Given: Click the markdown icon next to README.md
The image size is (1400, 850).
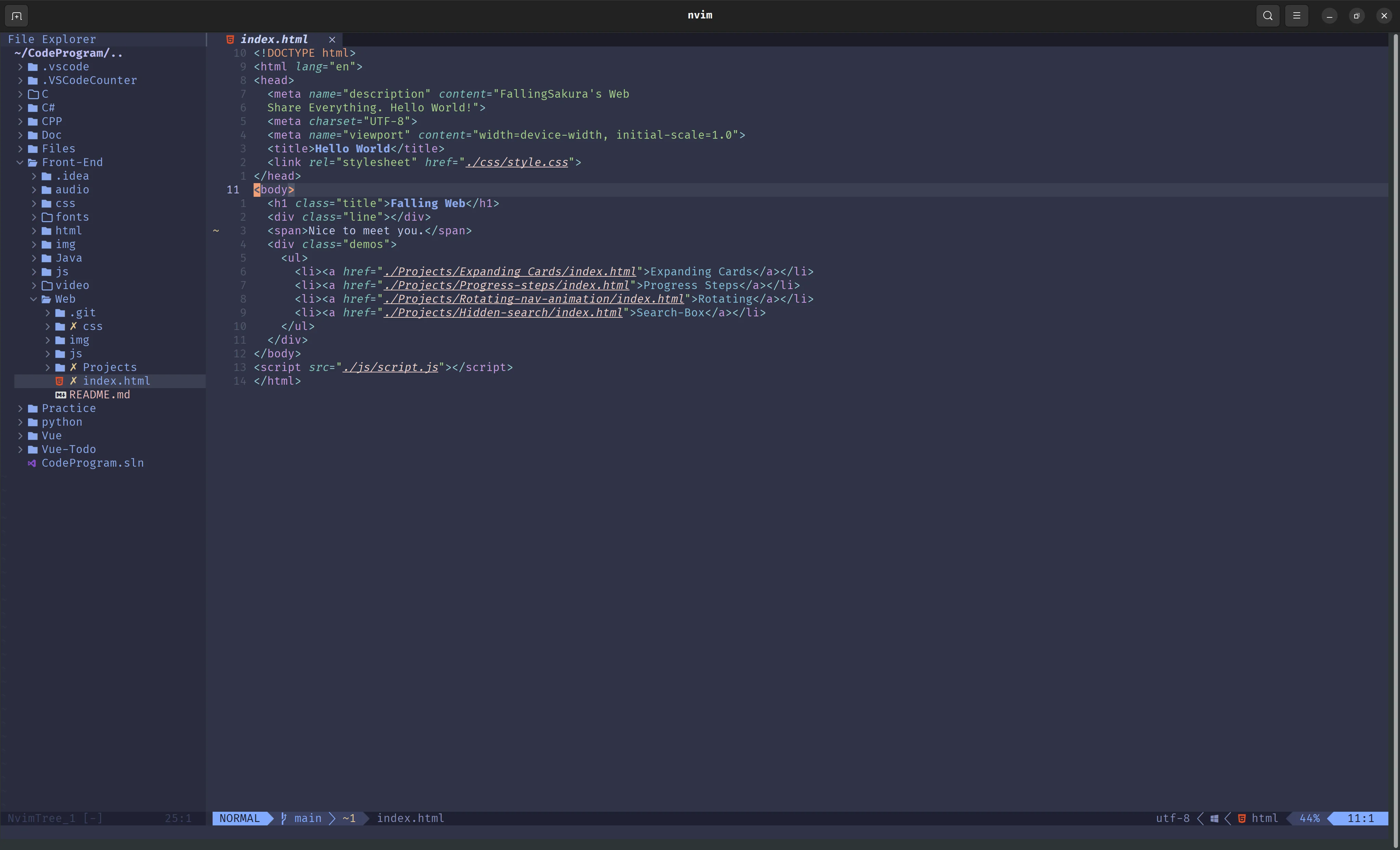Looking at the screenshot, I should coord(60,395).
